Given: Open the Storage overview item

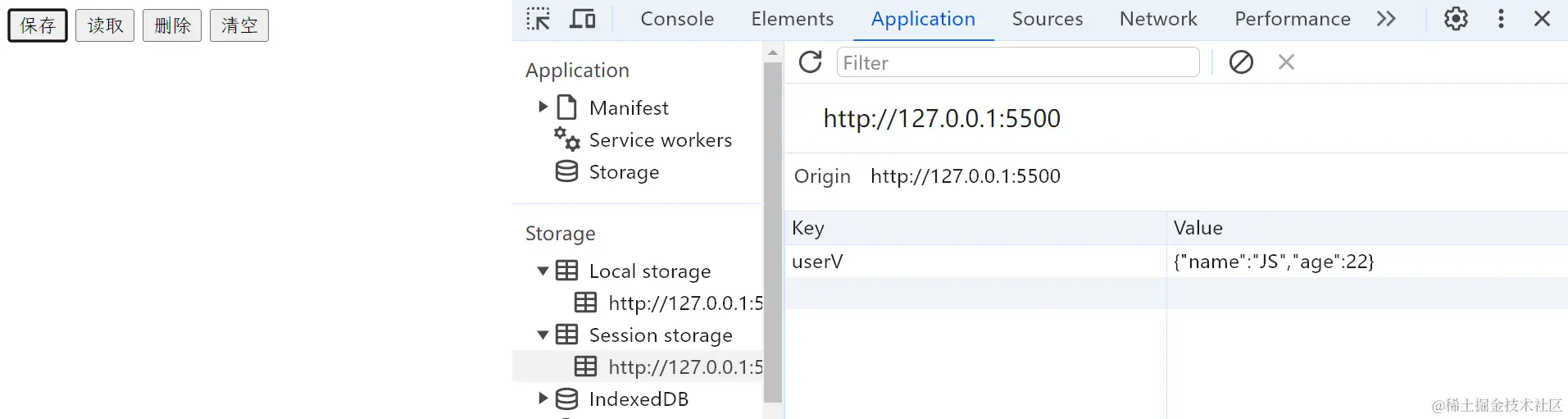Looking at the screenshot, I should point(624,172).
